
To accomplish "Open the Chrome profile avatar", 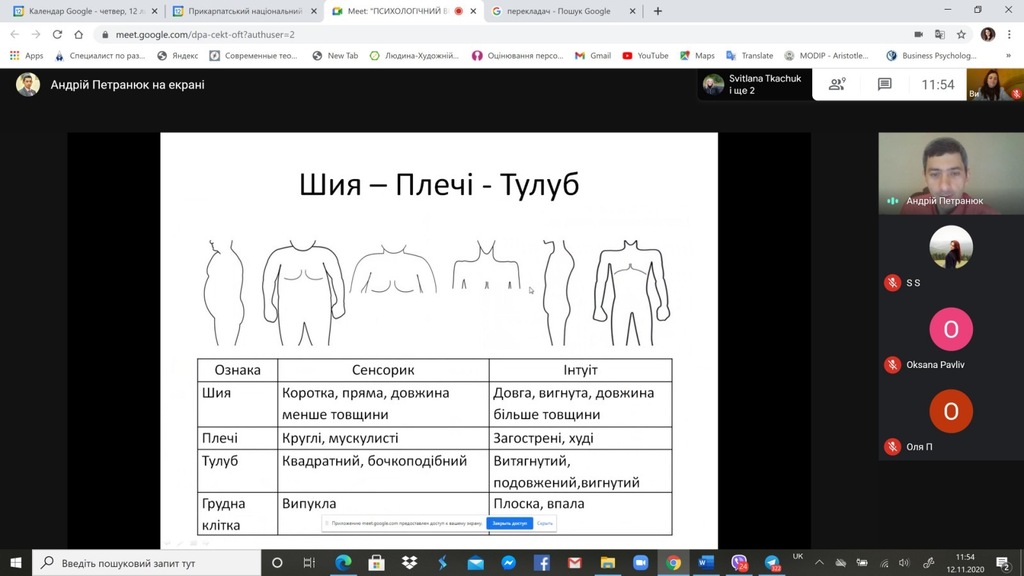I will click(x=987, y=34).
